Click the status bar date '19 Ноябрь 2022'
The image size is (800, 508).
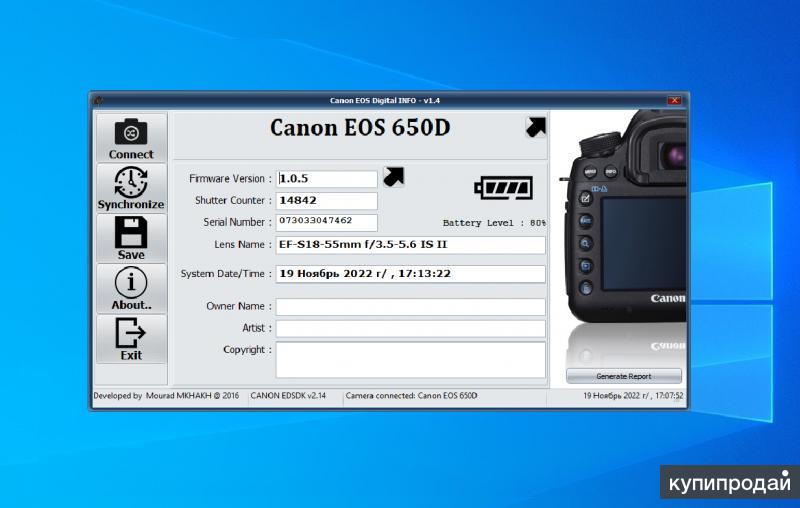(633, 396)
